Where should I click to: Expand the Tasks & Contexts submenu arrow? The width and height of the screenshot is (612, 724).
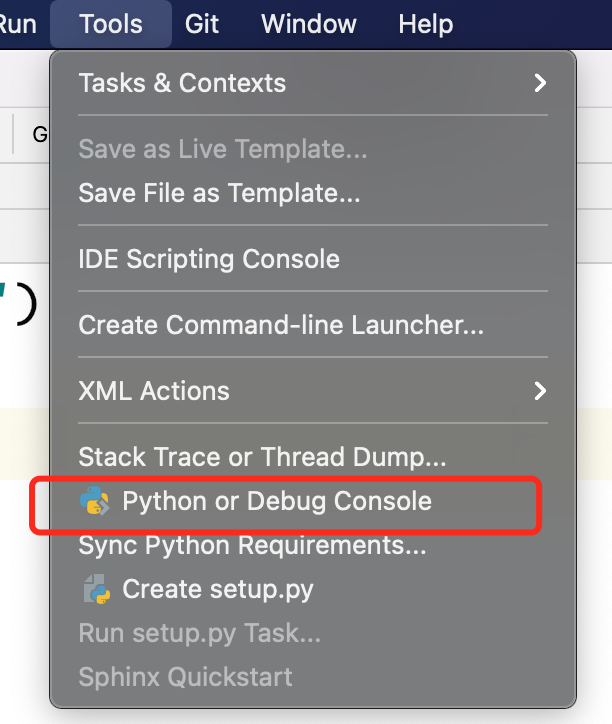click(x=540, y=83)
